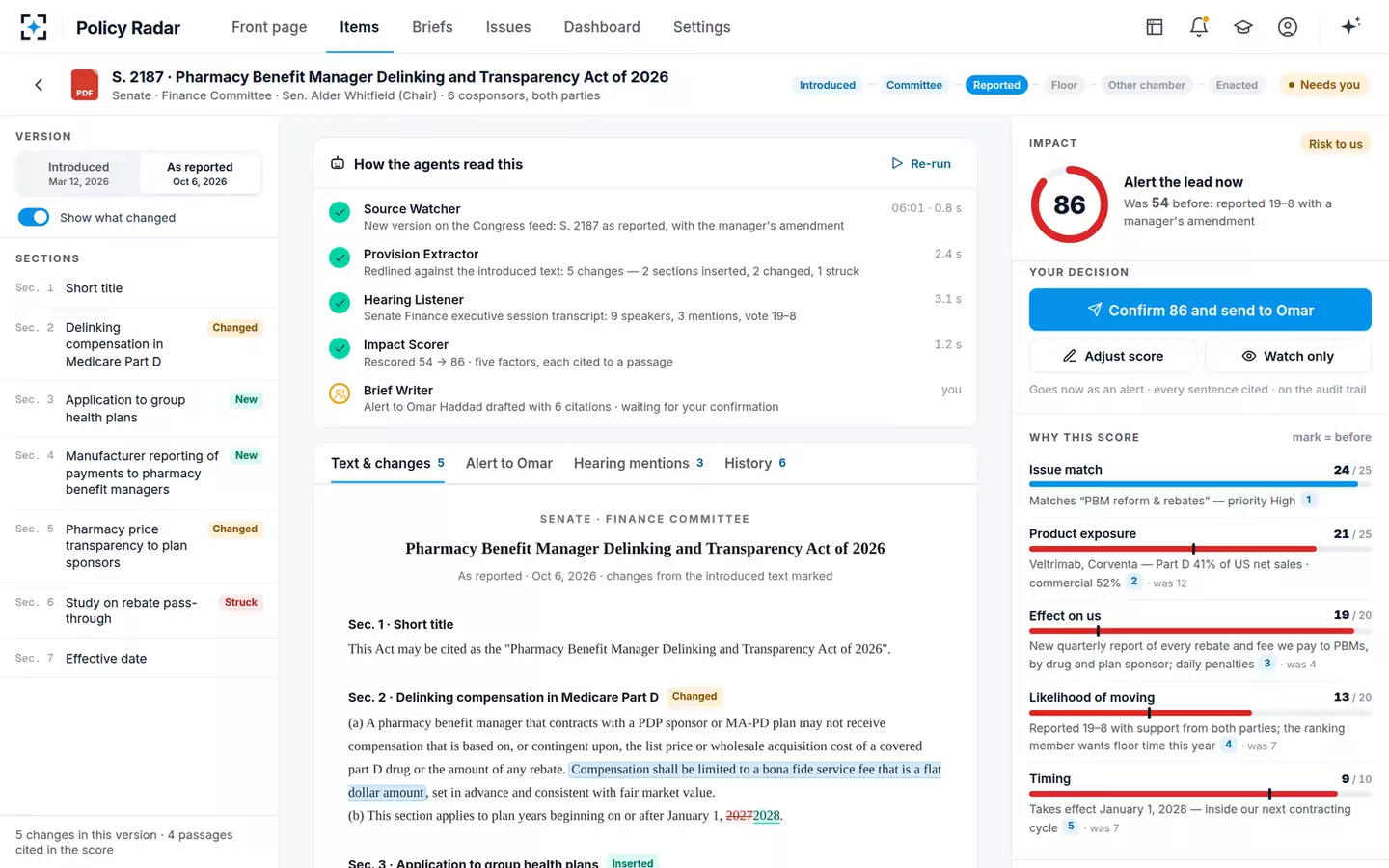Click the sparkle assistant icon
This screenshot has width=1389, height=868.
click(x=1350, y=26)
